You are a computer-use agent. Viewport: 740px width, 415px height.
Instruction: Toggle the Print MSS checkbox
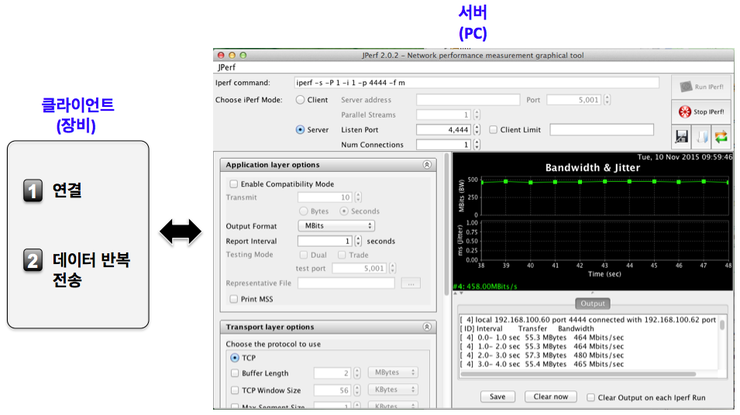tap(233, 298)
